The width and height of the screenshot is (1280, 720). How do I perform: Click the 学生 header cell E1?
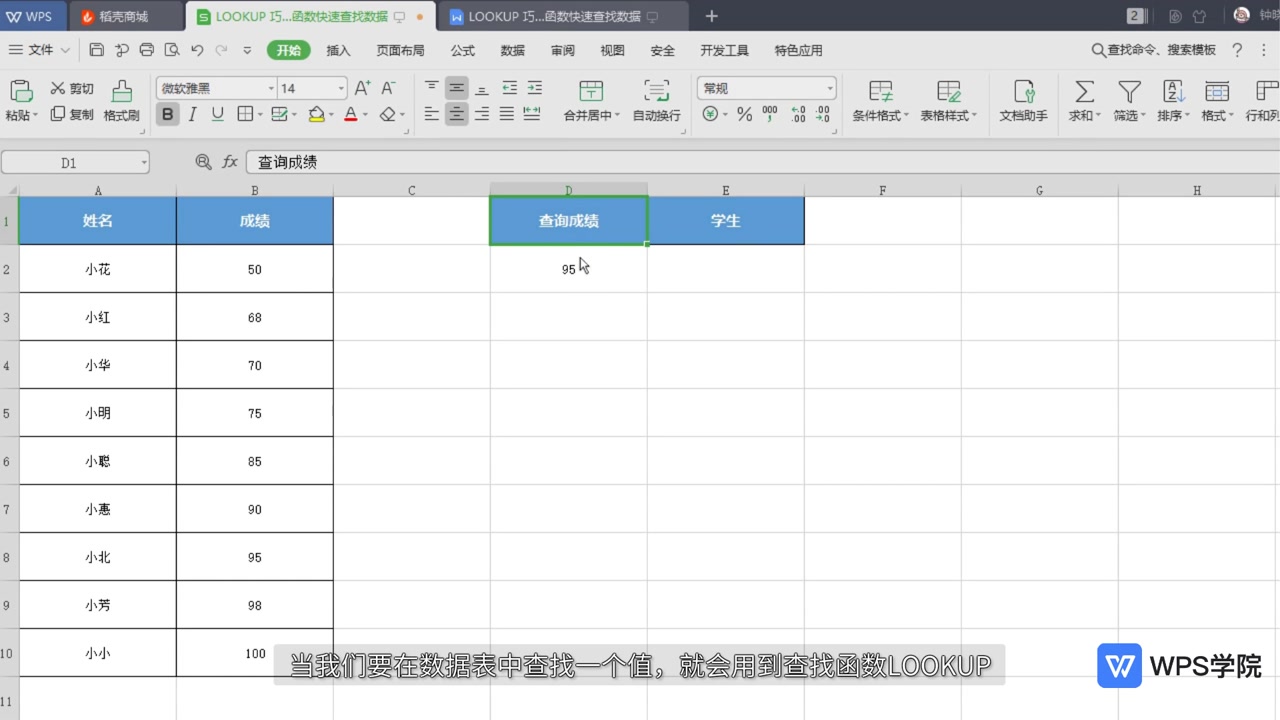(x=726, y=220)
